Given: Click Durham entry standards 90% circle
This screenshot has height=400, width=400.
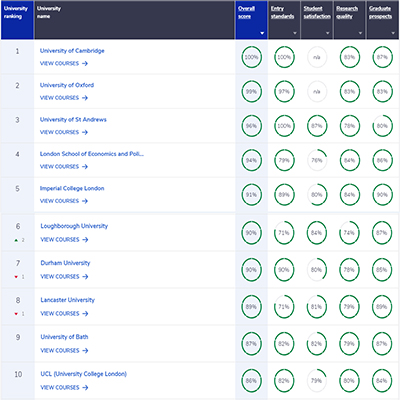Looking at the screenshot, I should click(284, 270).
